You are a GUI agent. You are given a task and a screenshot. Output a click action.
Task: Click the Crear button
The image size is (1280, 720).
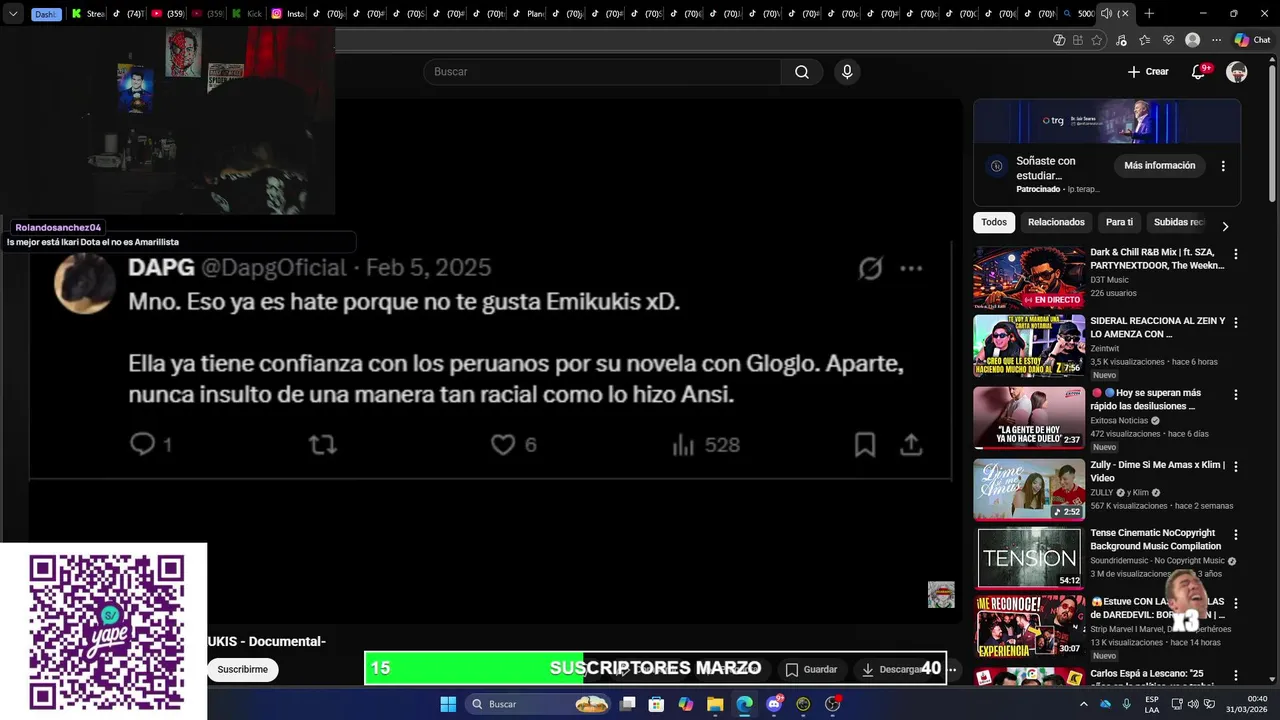pos(1148,72)
